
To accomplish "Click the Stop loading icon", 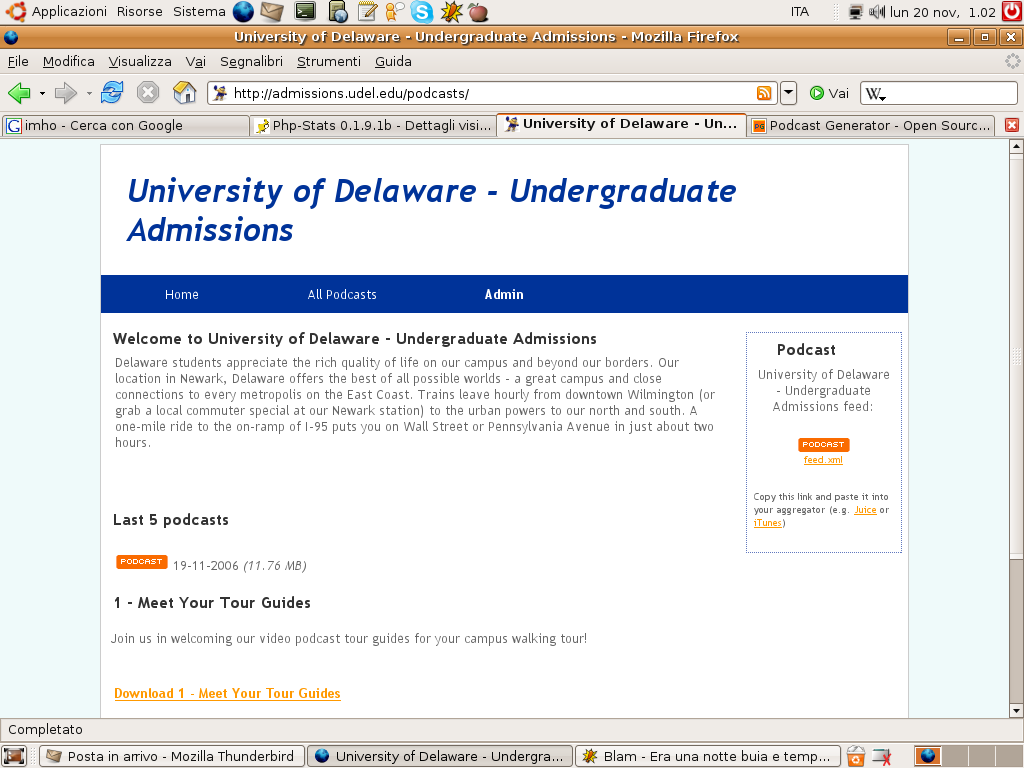I will (x=148, y=92).
